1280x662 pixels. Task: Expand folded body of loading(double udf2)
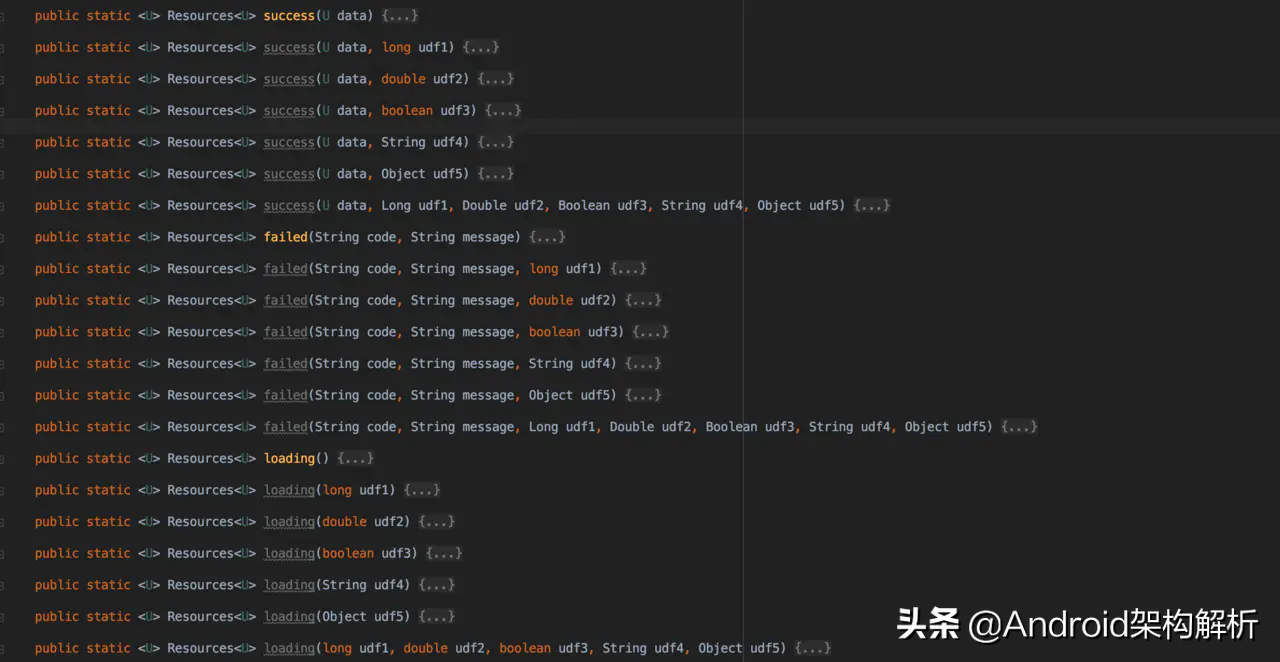(x=437, y=523)
